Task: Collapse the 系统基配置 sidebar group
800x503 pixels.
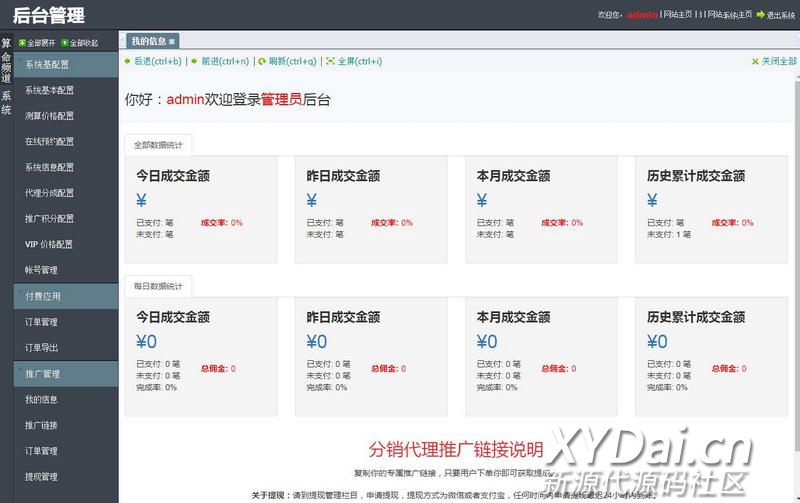Action: click(x=66, y=65)
